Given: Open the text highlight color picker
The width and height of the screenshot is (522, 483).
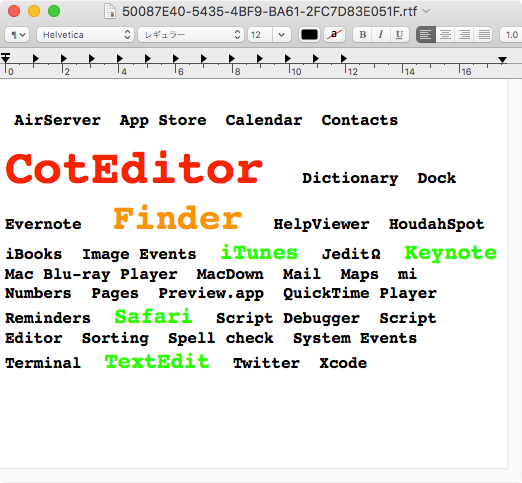Looking at the screenshot, I should [x=334, y=35].
